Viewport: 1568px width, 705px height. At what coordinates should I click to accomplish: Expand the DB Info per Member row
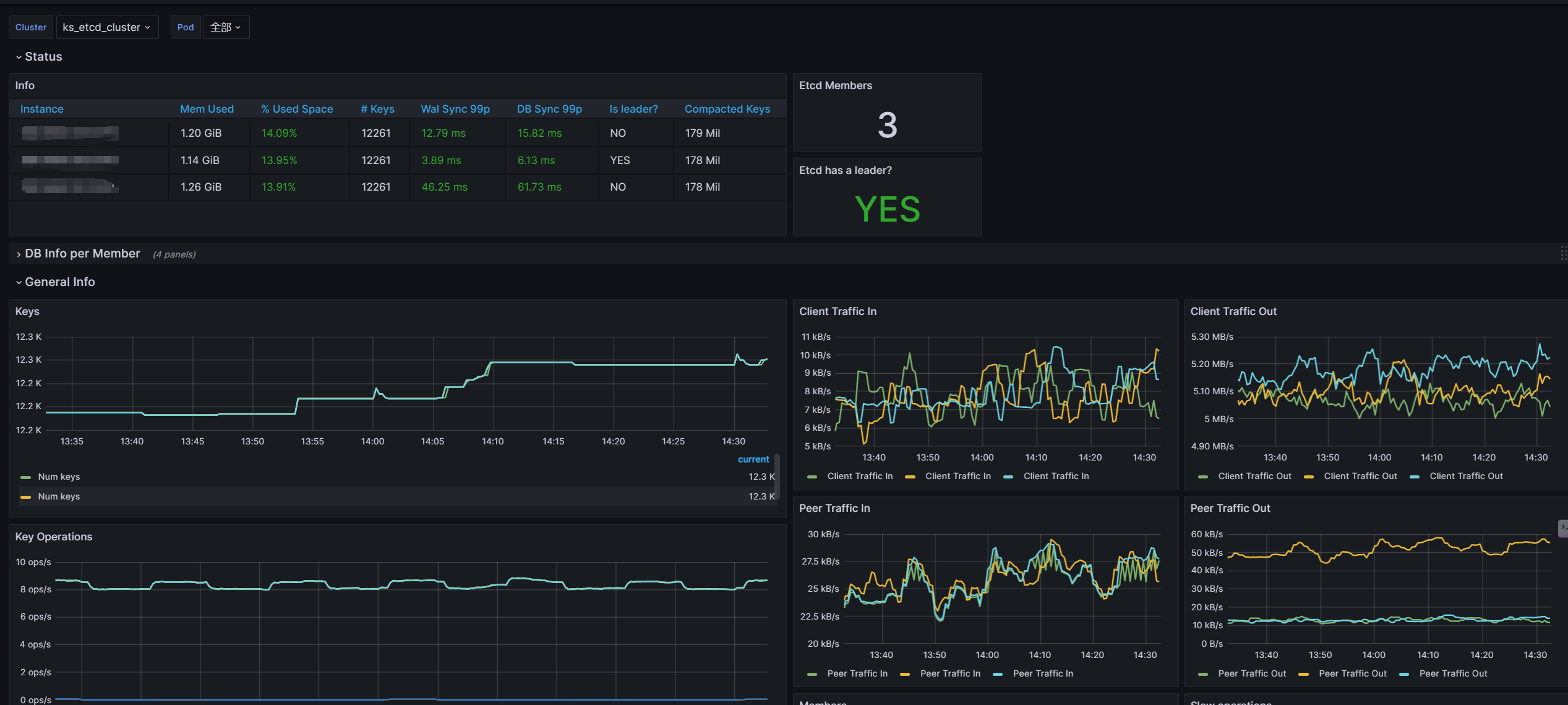point(82,254)
